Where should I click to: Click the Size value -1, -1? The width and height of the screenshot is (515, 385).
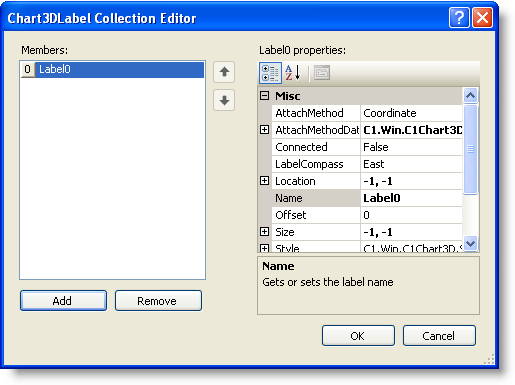(411, 232)
